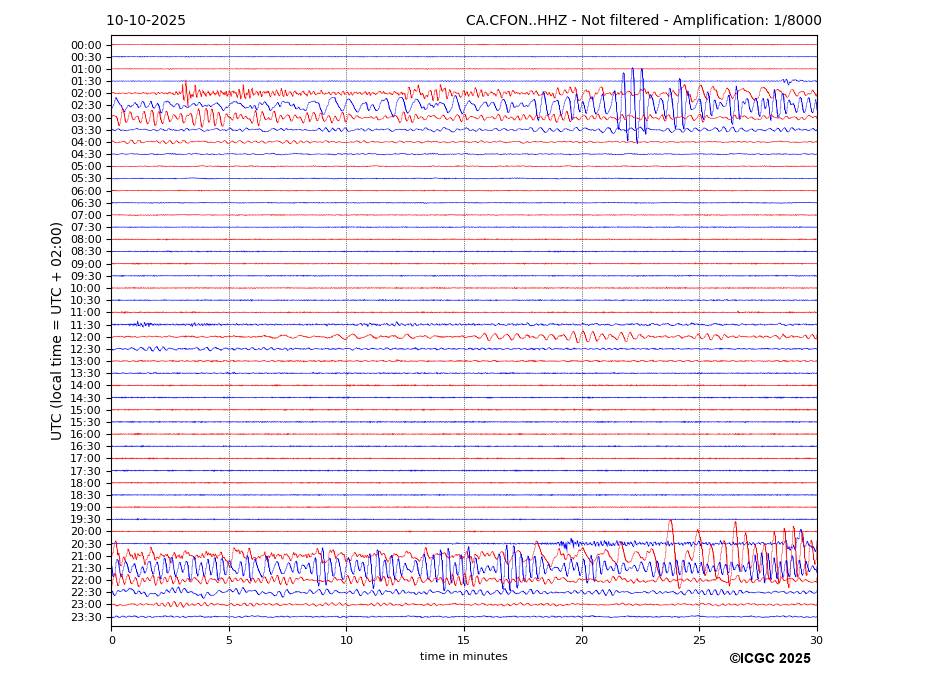Click the 03:30 trace row label

coord(86,130)
